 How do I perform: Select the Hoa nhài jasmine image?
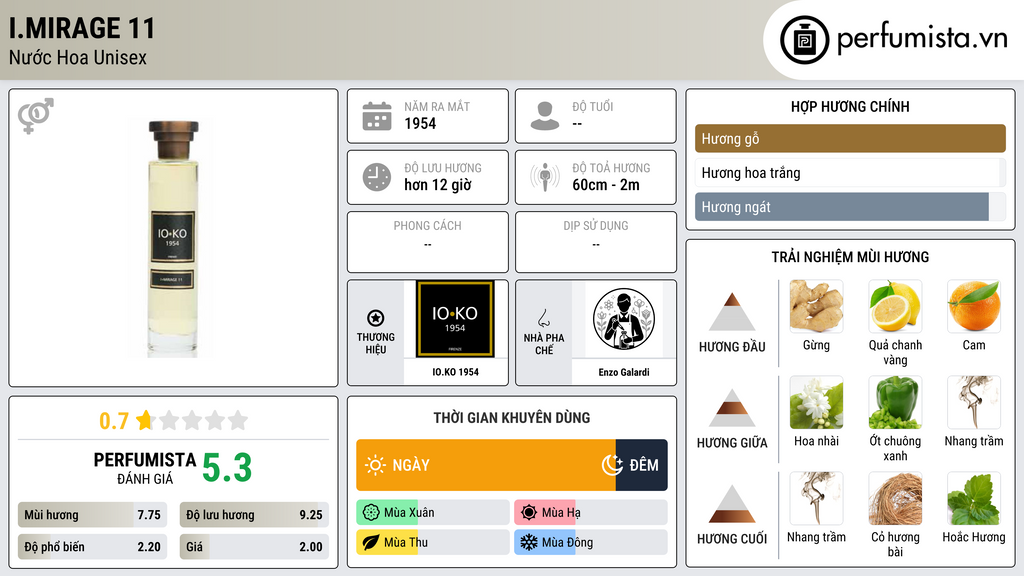pos(816,402)
